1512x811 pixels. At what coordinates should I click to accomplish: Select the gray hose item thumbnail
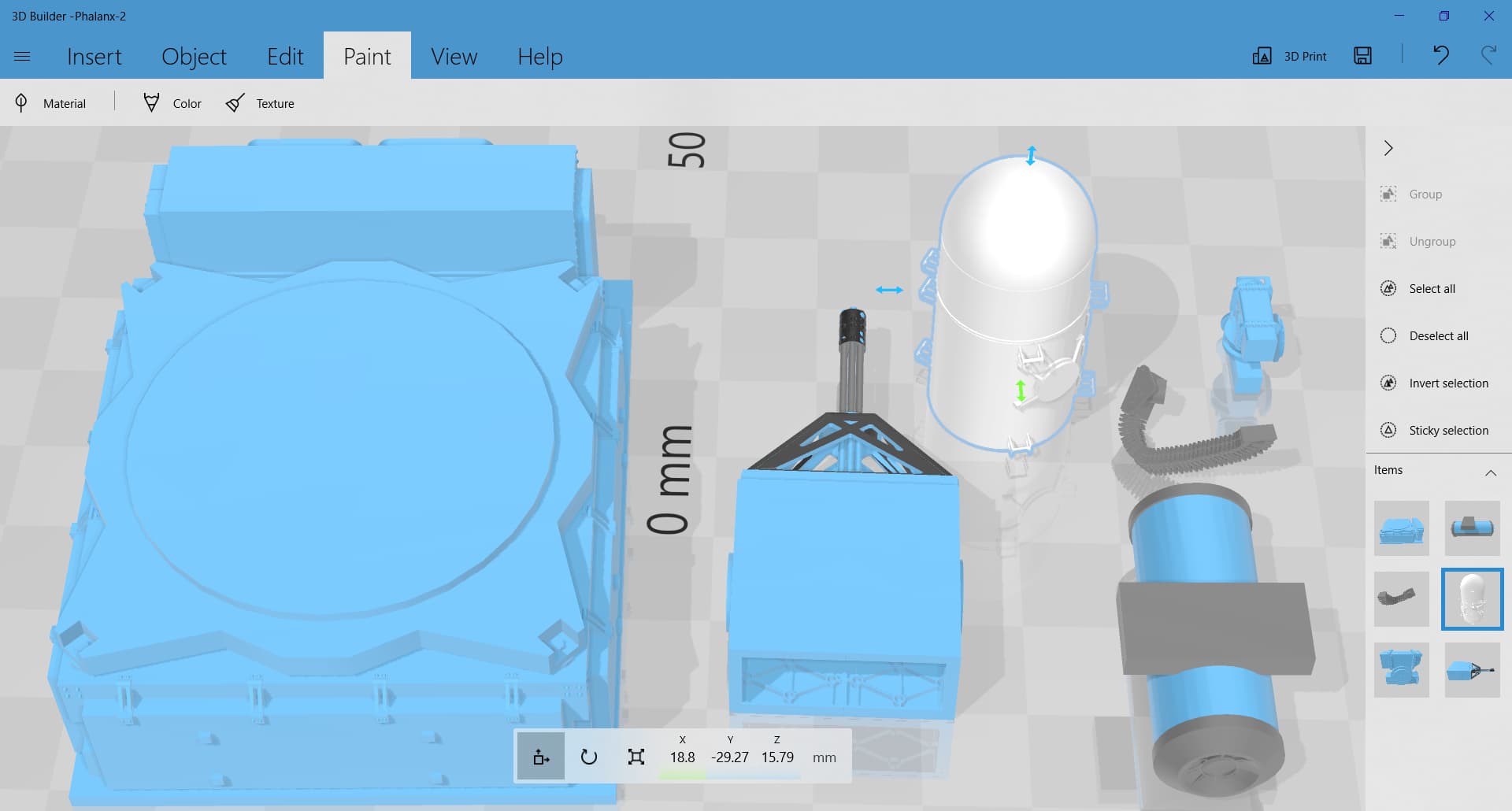click(x=1401, y=599)
